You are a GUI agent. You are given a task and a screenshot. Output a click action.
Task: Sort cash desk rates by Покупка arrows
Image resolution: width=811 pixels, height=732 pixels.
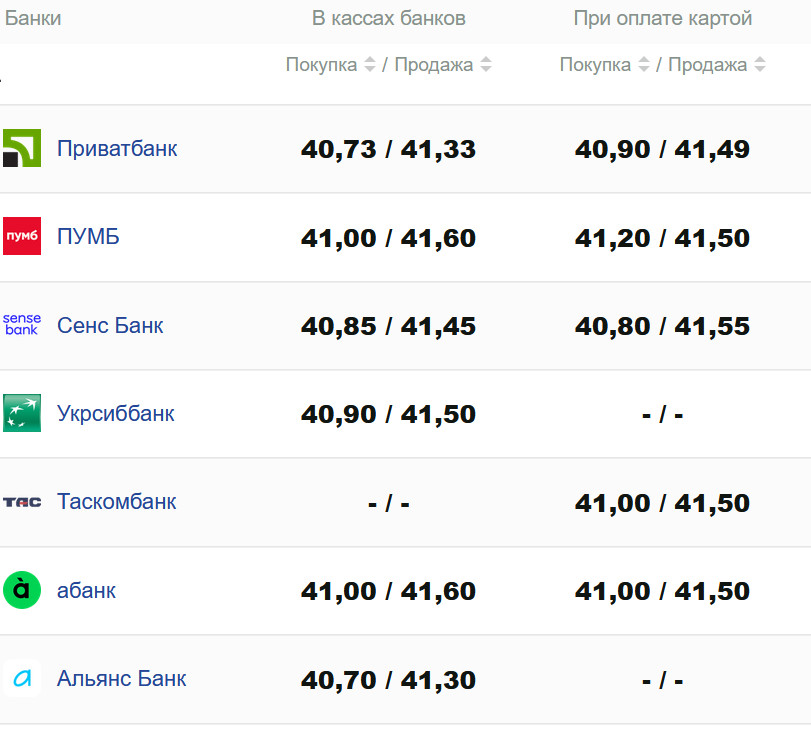pyautogui.click(x=370, y=65)
